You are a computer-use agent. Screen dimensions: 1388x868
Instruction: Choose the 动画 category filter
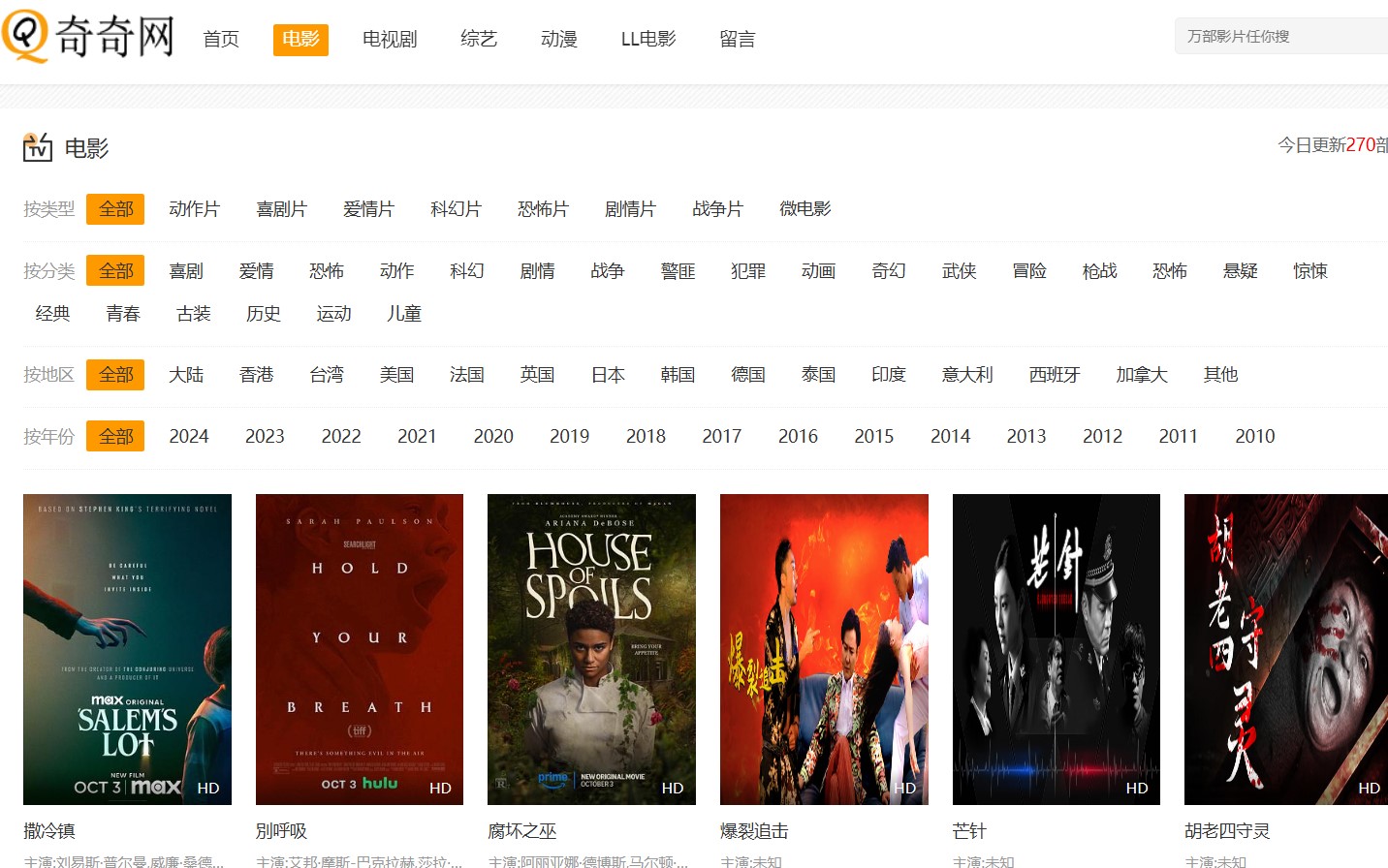click(x=819, y=271)
